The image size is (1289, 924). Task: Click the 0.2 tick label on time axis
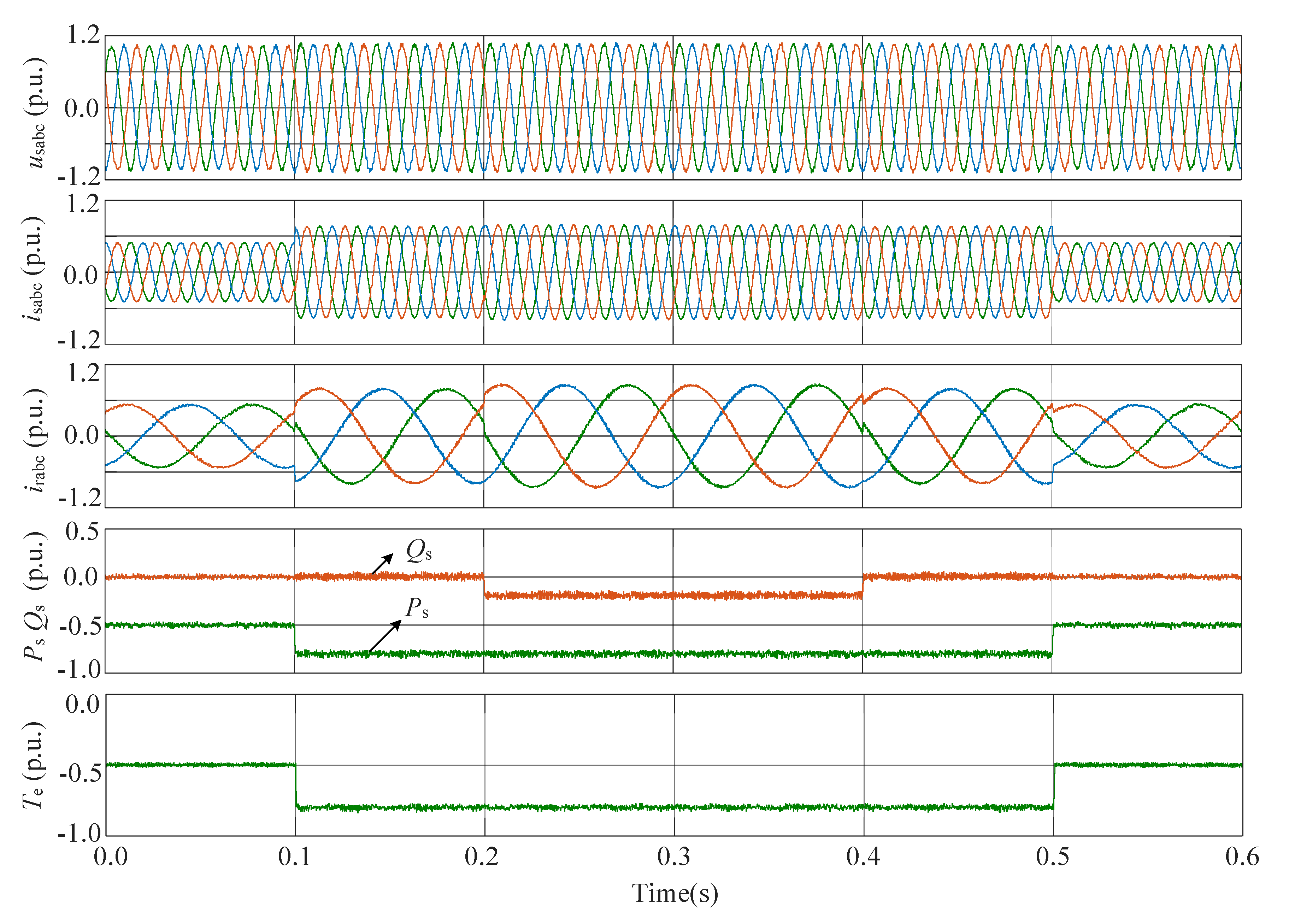click(481, 857)
